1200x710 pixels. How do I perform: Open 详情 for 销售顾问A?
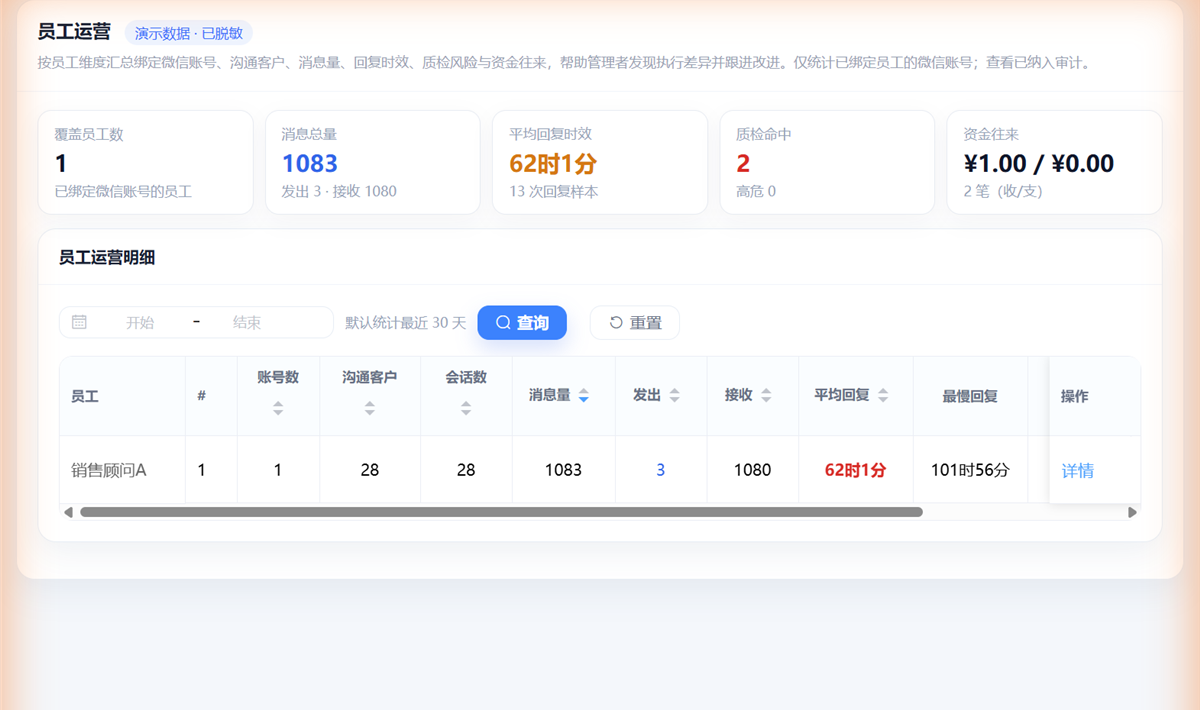1077,470
